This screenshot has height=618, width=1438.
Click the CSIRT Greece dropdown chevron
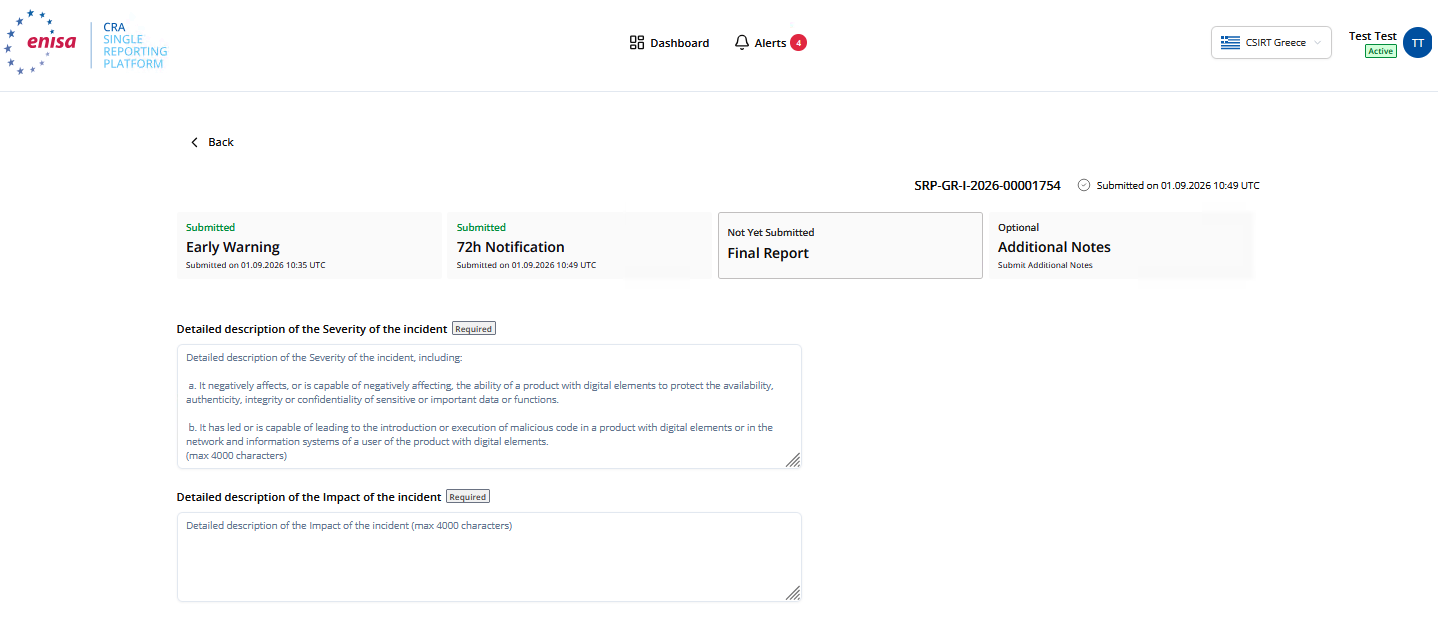pyautogui.click(x=1317, y=43)
